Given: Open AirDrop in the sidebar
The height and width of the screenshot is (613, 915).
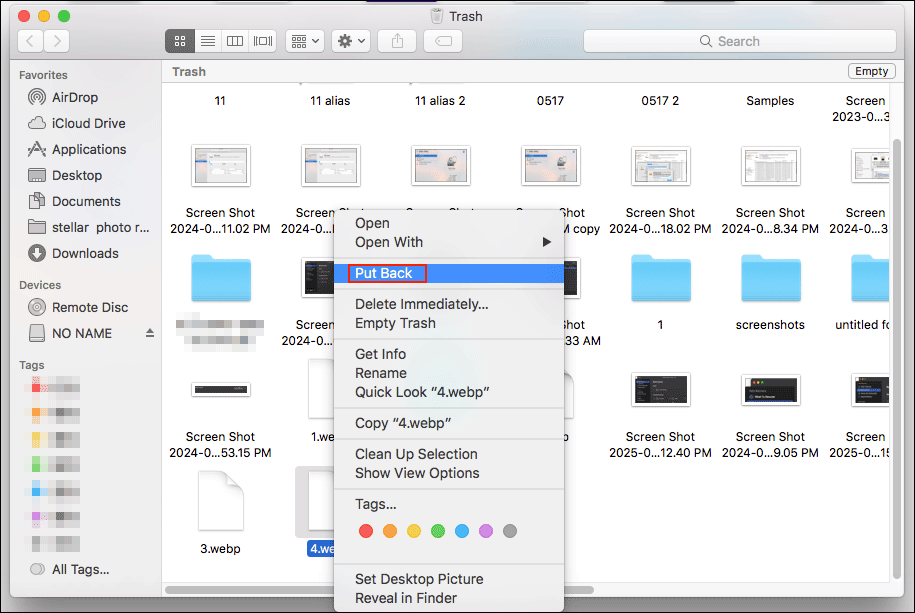Looking at the screenshot, I should [x=75, y=97].
